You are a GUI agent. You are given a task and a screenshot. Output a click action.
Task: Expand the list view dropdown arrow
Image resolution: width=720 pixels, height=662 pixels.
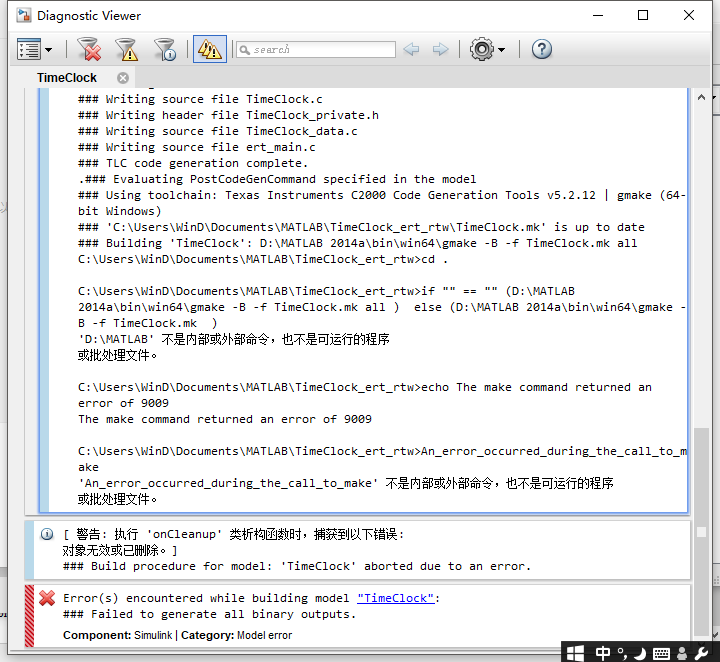click(x=48, y=50)
